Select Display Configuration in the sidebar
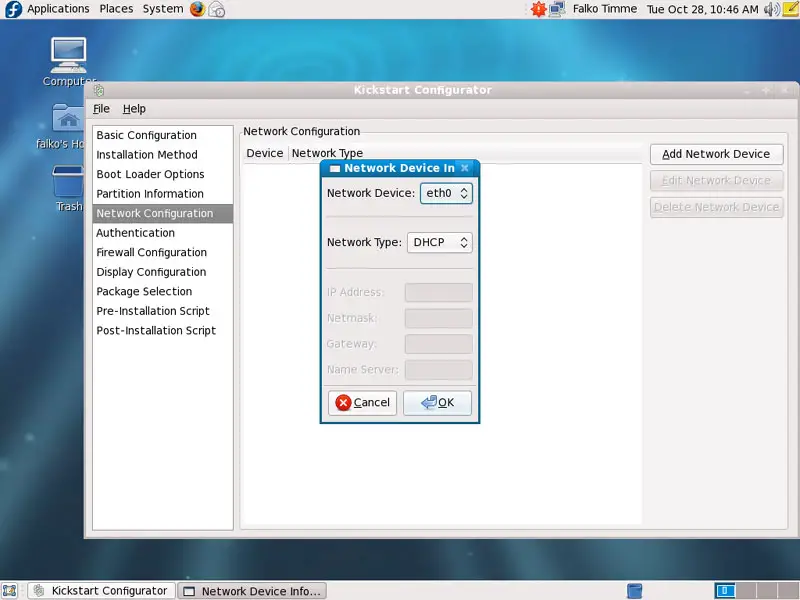 coord(163,272)
